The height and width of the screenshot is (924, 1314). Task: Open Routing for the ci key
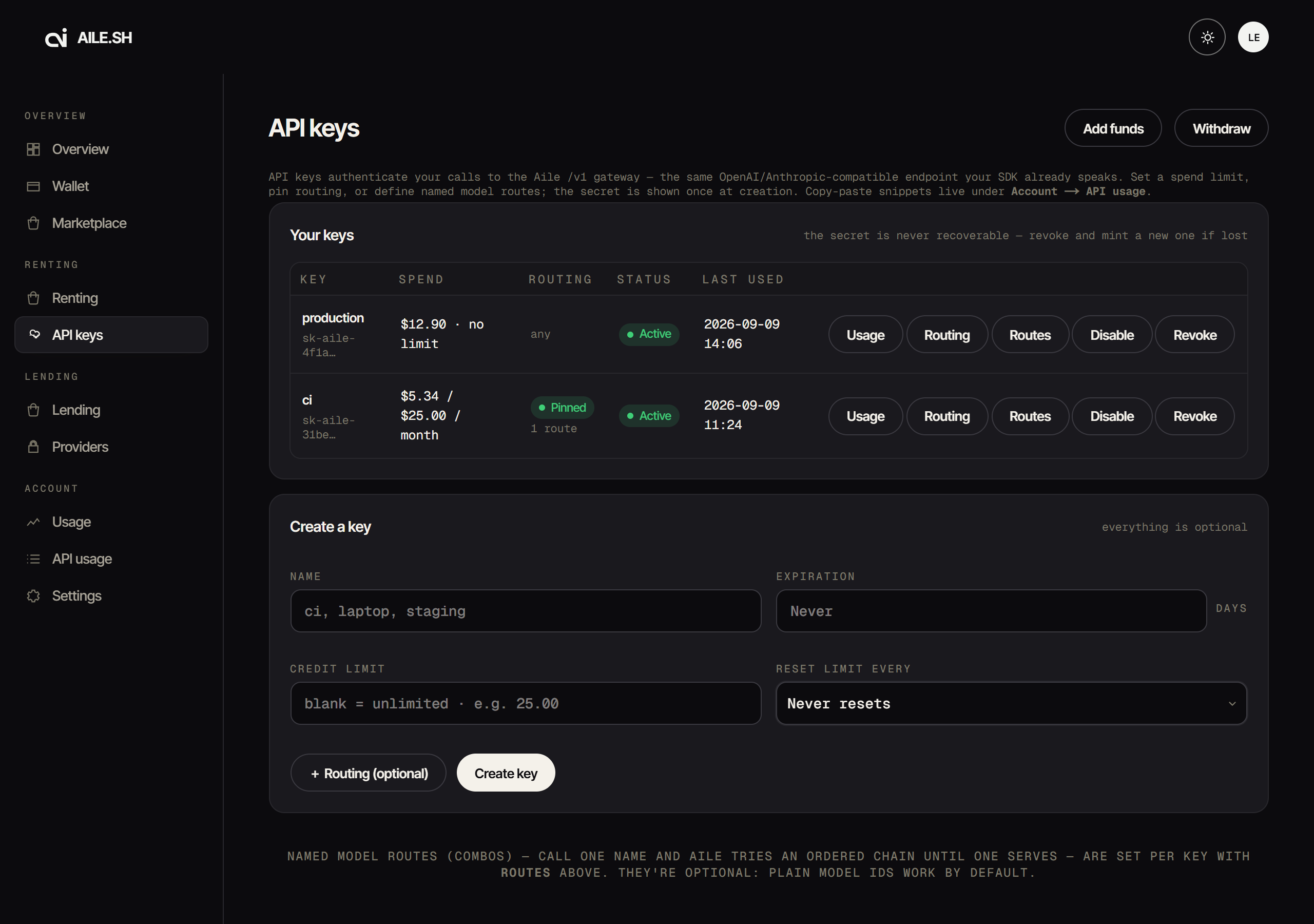click(946, 416)
